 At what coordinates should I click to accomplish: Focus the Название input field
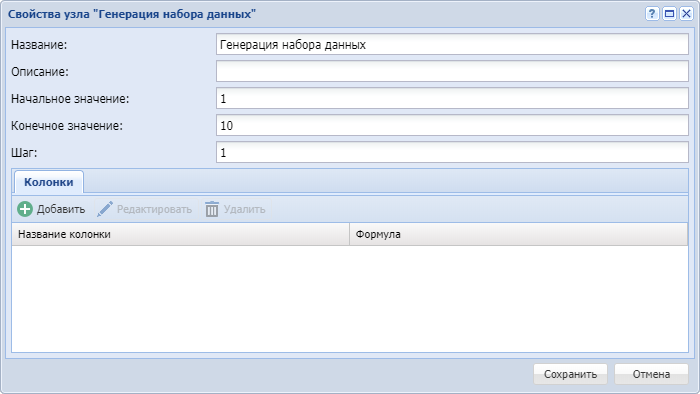click(452, 44)
